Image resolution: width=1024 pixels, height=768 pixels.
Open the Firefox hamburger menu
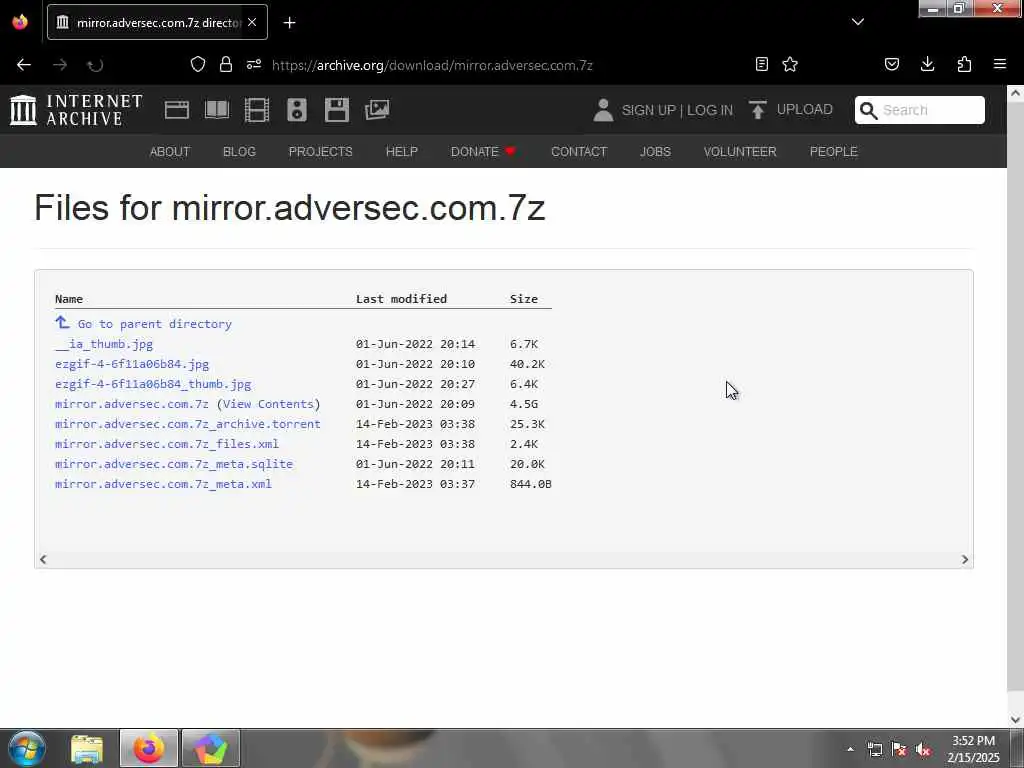[1000, 64]
